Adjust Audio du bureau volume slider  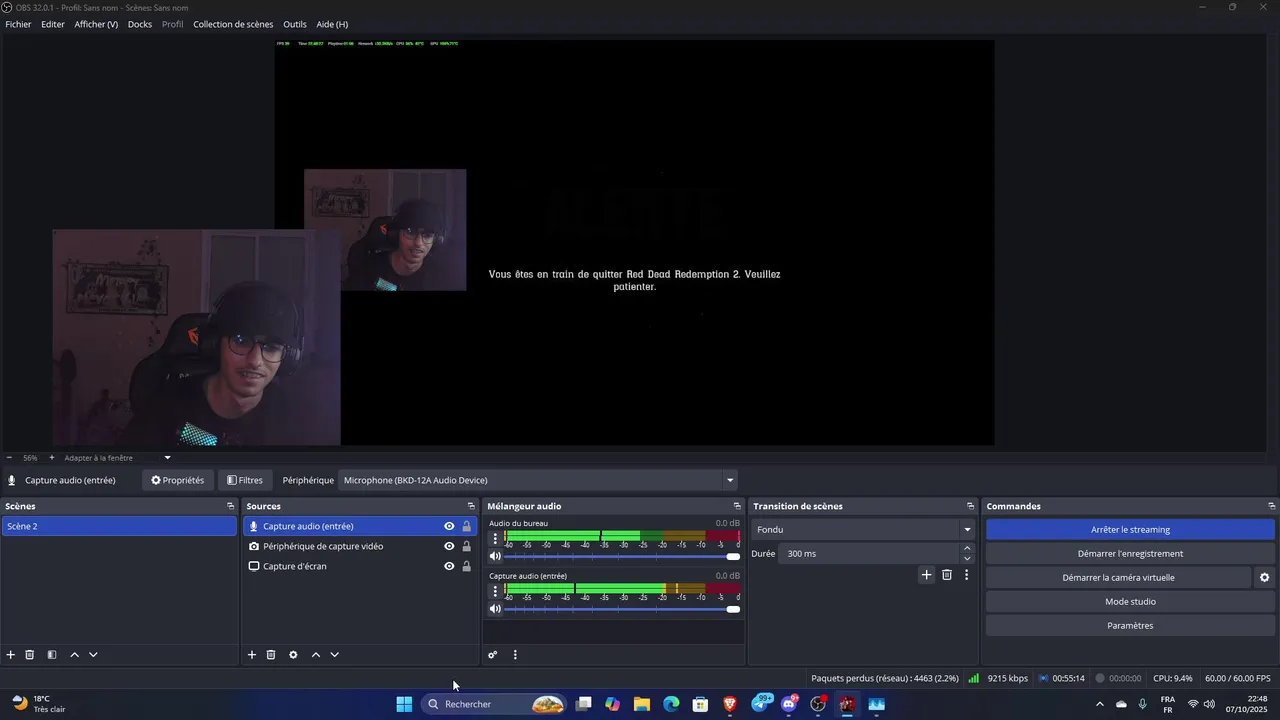pyautogui.click(x=621, y=556)
